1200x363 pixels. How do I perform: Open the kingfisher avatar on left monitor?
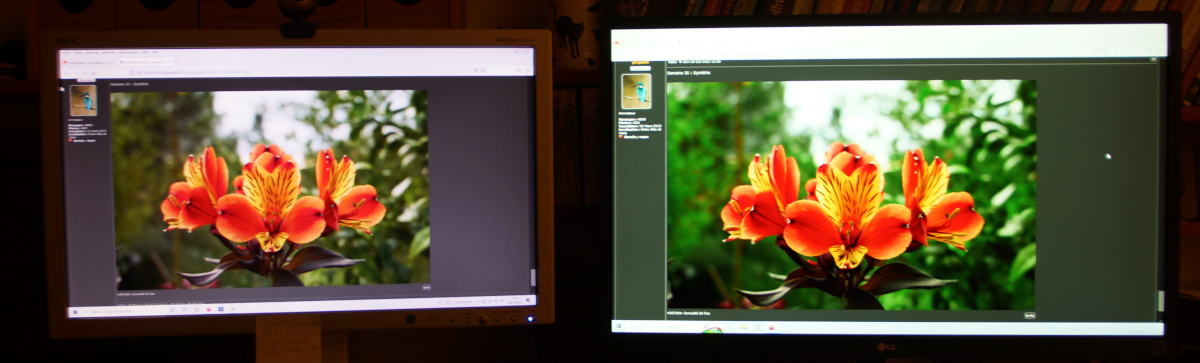point(83,100)
